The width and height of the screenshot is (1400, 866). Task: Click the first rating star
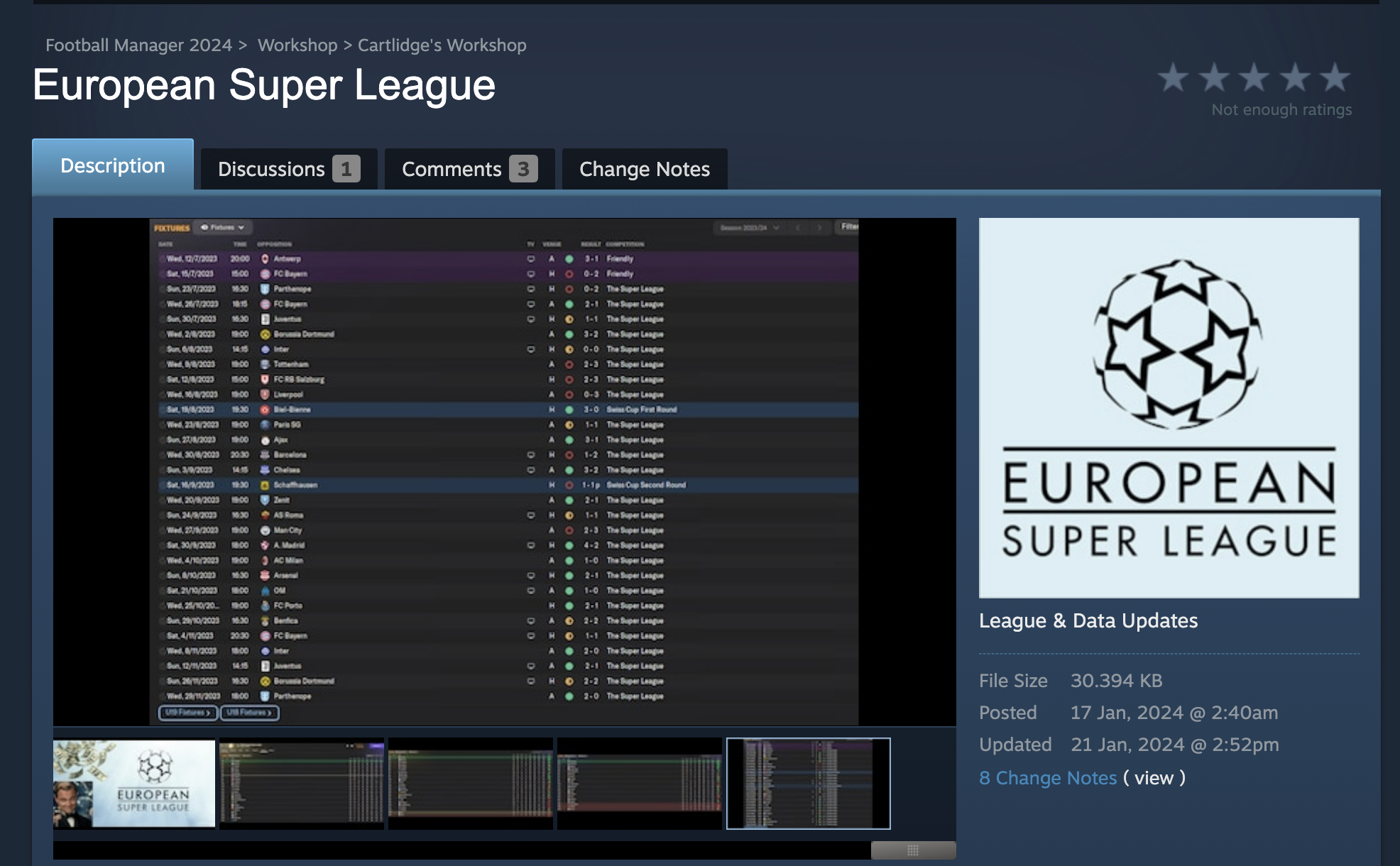pos(1173,77)
